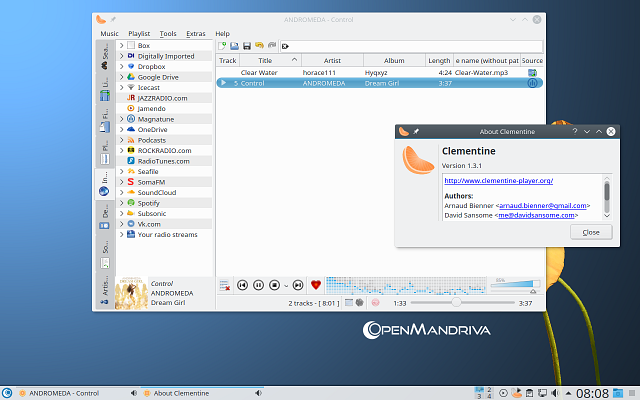Viewport: 640px width, 400px height.
Task: Expand the Digitally Imported node
Action: coord(121,56)
